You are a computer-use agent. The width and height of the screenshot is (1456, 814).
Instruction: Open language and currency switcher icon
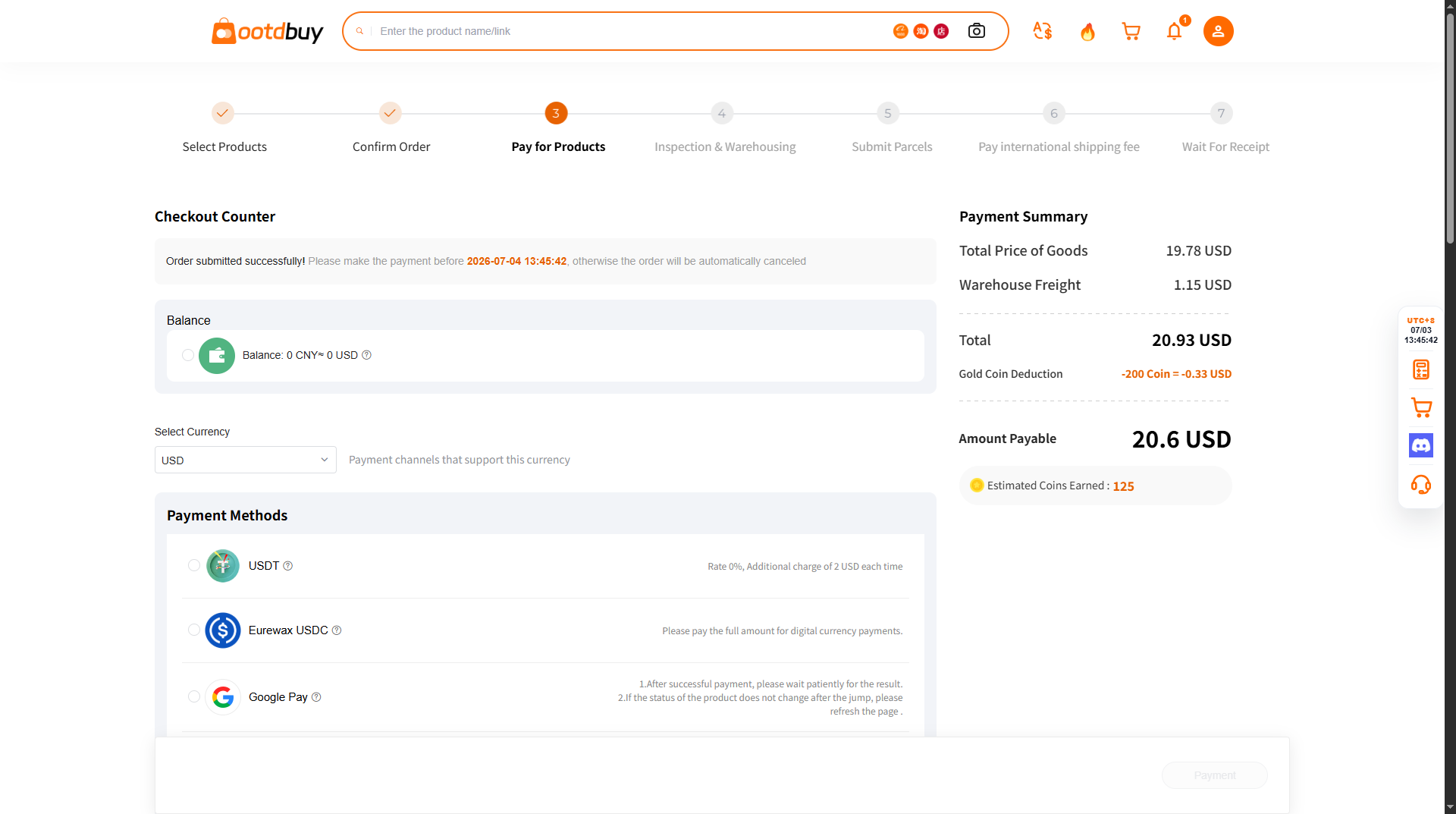click(x=1043, y=31)
